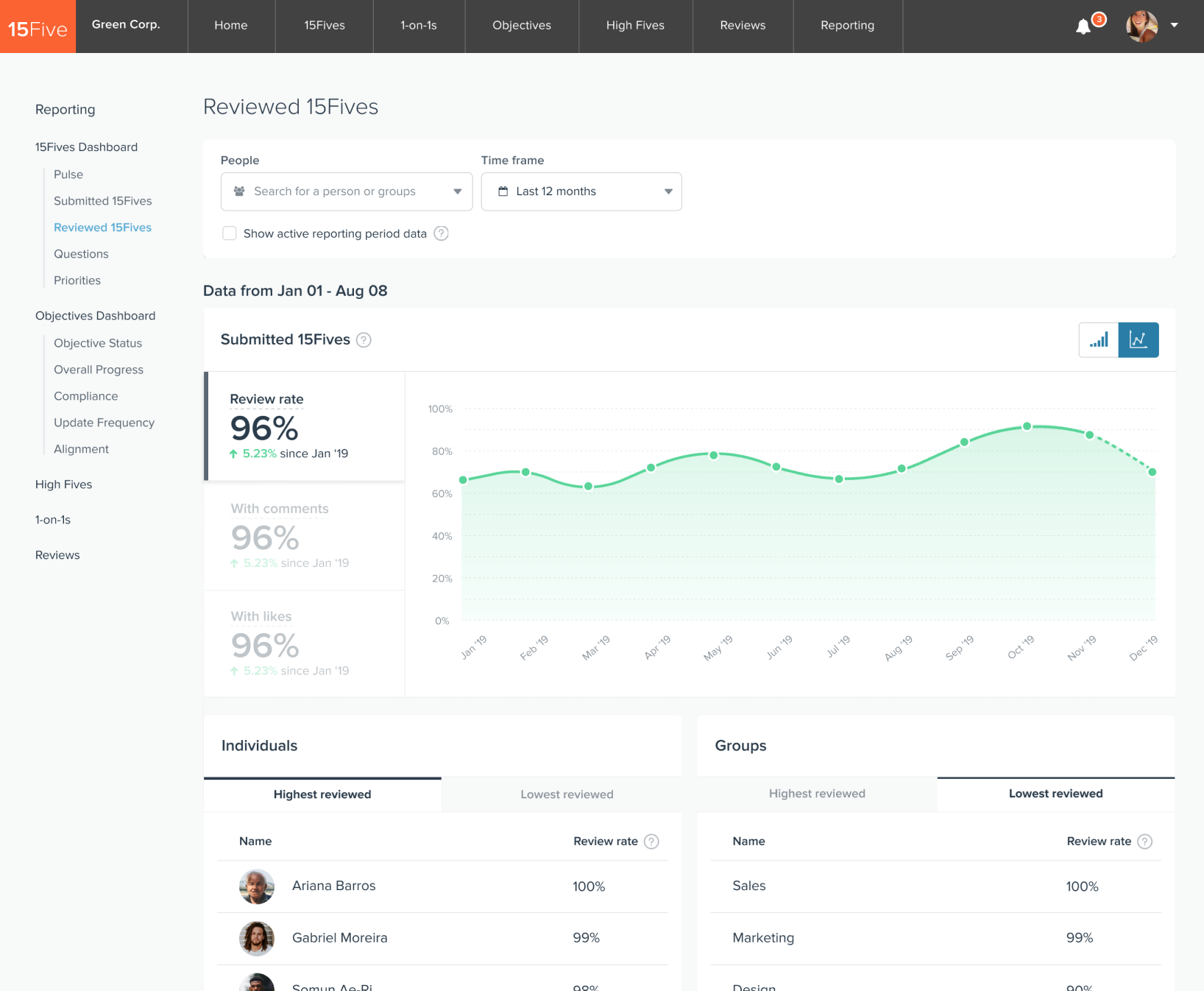Select Groups Highest reviewed tab
The width and height of the screenshot is (1204, 991).
tap(817, 794)
